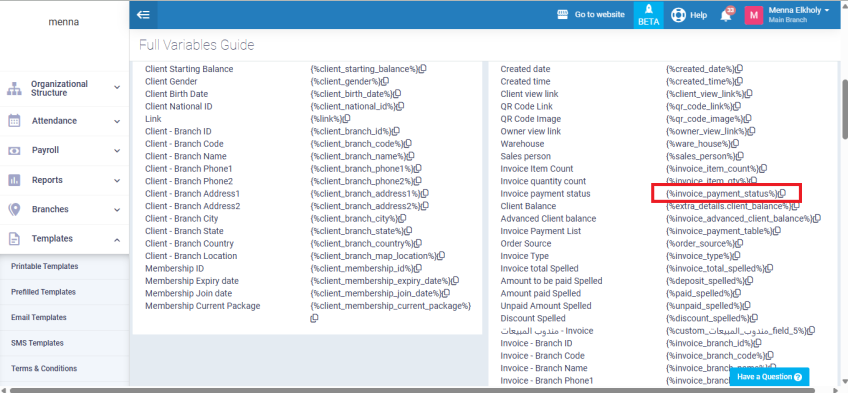Collapse sidebar with the back arrow icon

143,15
